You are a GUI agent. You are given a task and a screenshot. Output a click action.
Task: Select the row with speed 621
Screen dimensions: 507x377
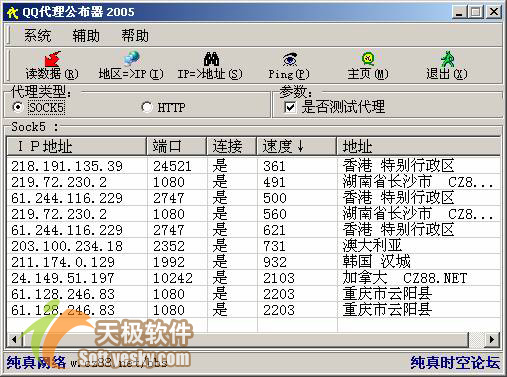(x=253, y=230)
